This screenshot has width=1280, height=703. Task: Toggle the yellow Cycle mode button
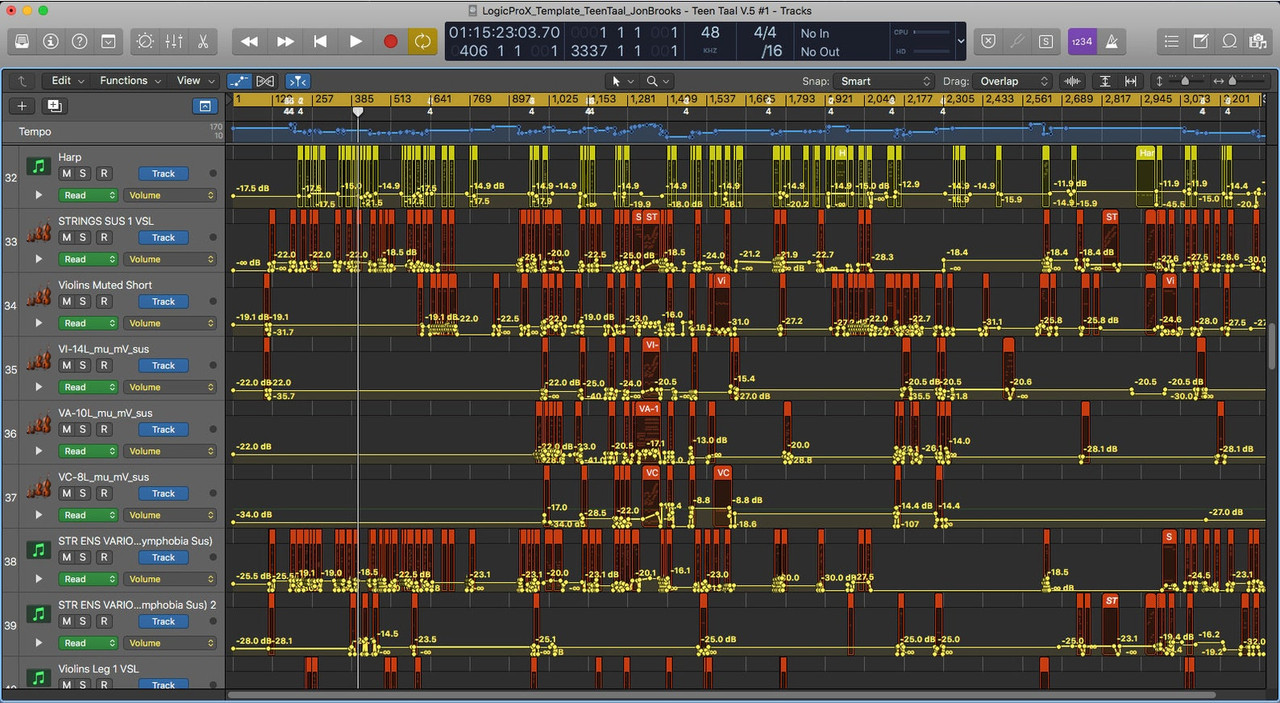pyautogui.click(x=423, y=41)
